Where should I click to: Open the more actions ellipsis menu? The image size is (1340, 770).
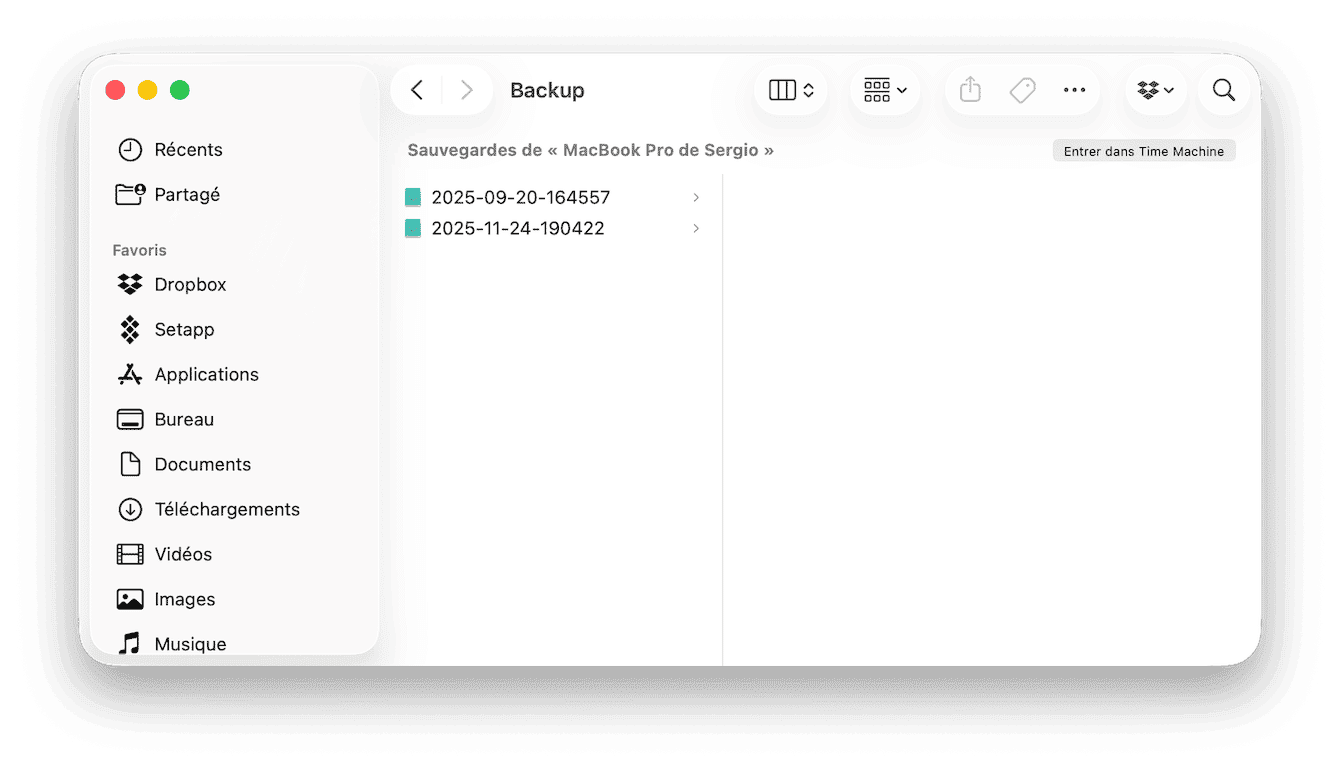point(1074,90)
